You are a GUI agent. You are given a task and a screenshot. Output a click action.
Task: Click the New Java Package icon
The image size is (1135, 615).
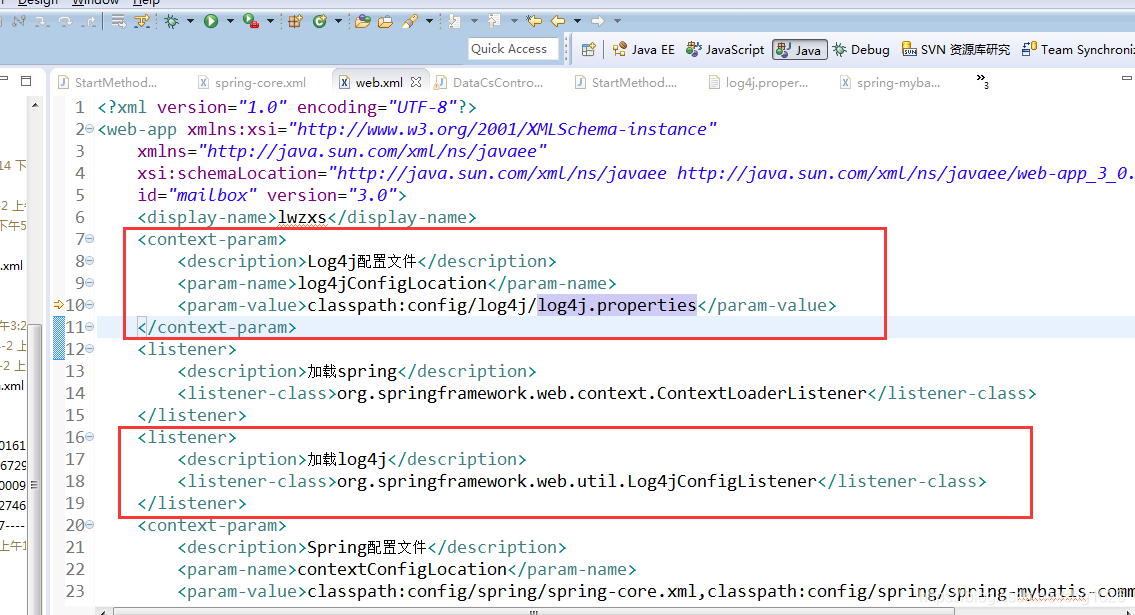pyautogui.click(x=295, y=21)
